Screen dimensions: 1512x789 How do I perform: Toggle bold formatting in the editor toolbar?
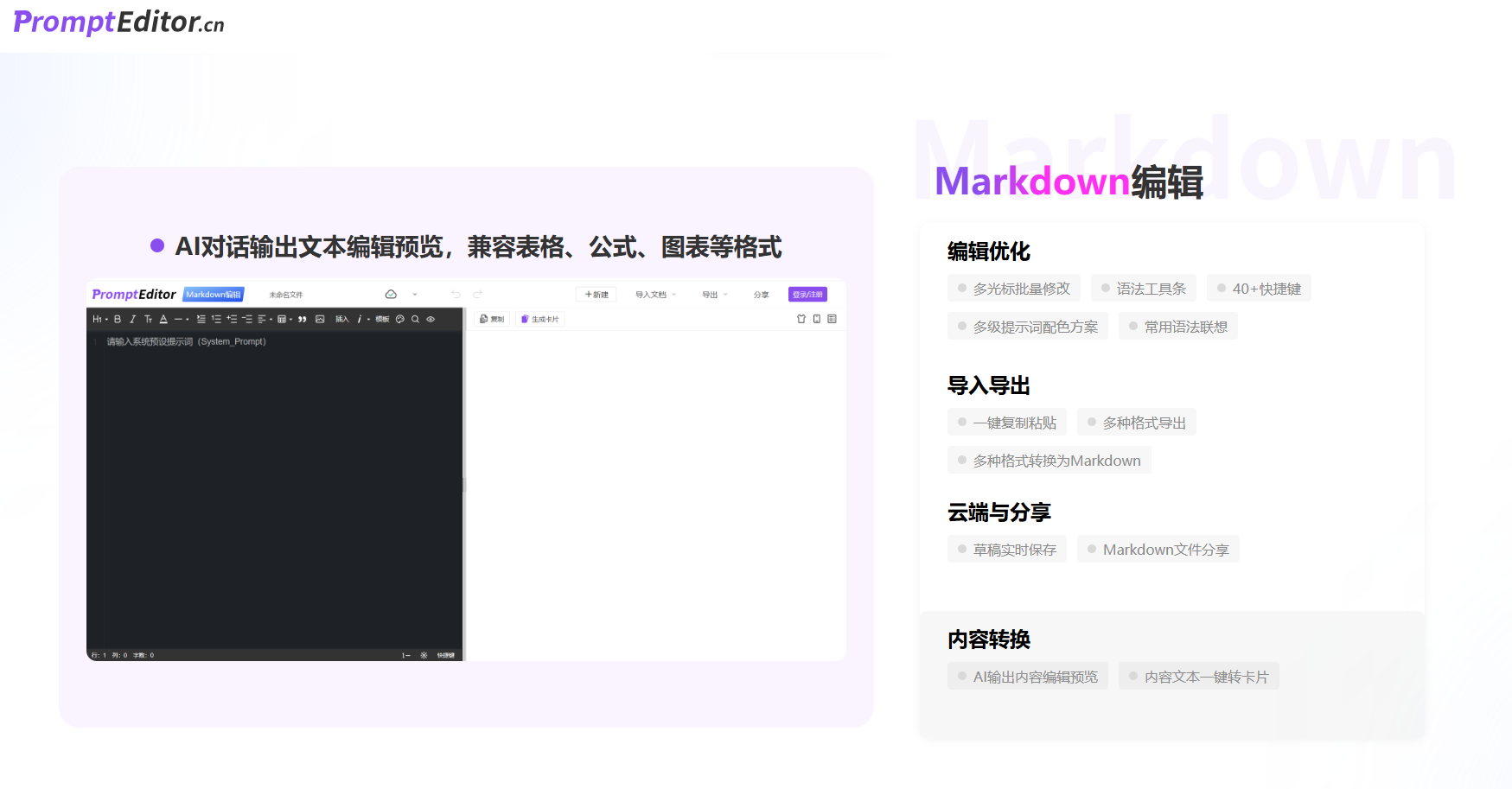pyautogui.click(x=118, y=318)
